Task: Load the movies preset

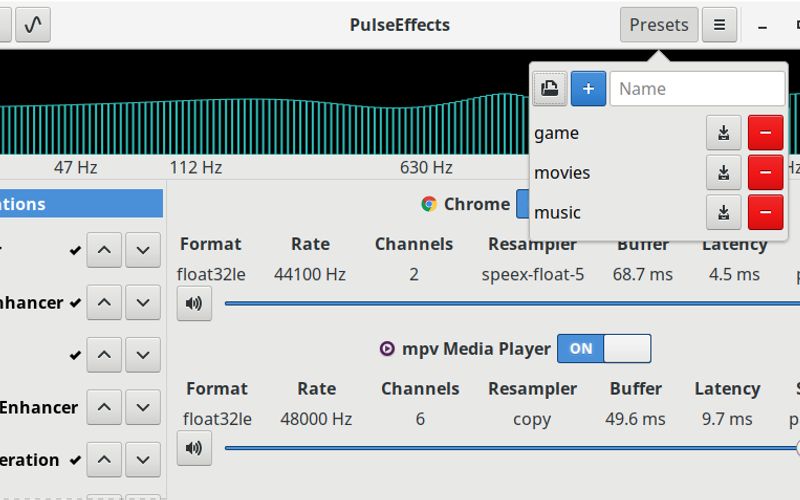Action: [x=562, y=173]
